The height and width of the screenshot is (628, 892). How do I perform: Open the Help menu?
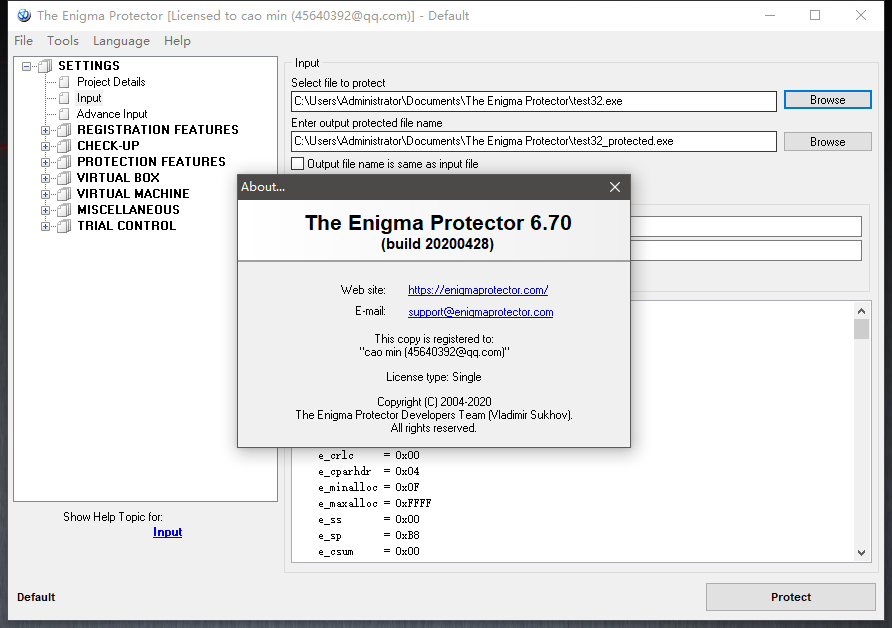[x=177, y=41]
